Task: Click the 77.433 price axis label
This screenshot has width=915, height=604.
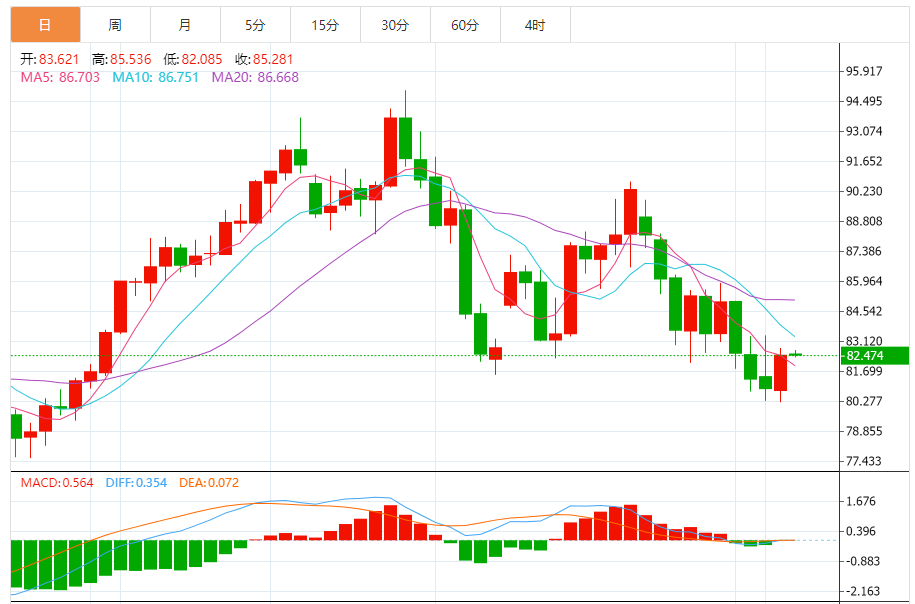Action: click(x=864, y=461)
